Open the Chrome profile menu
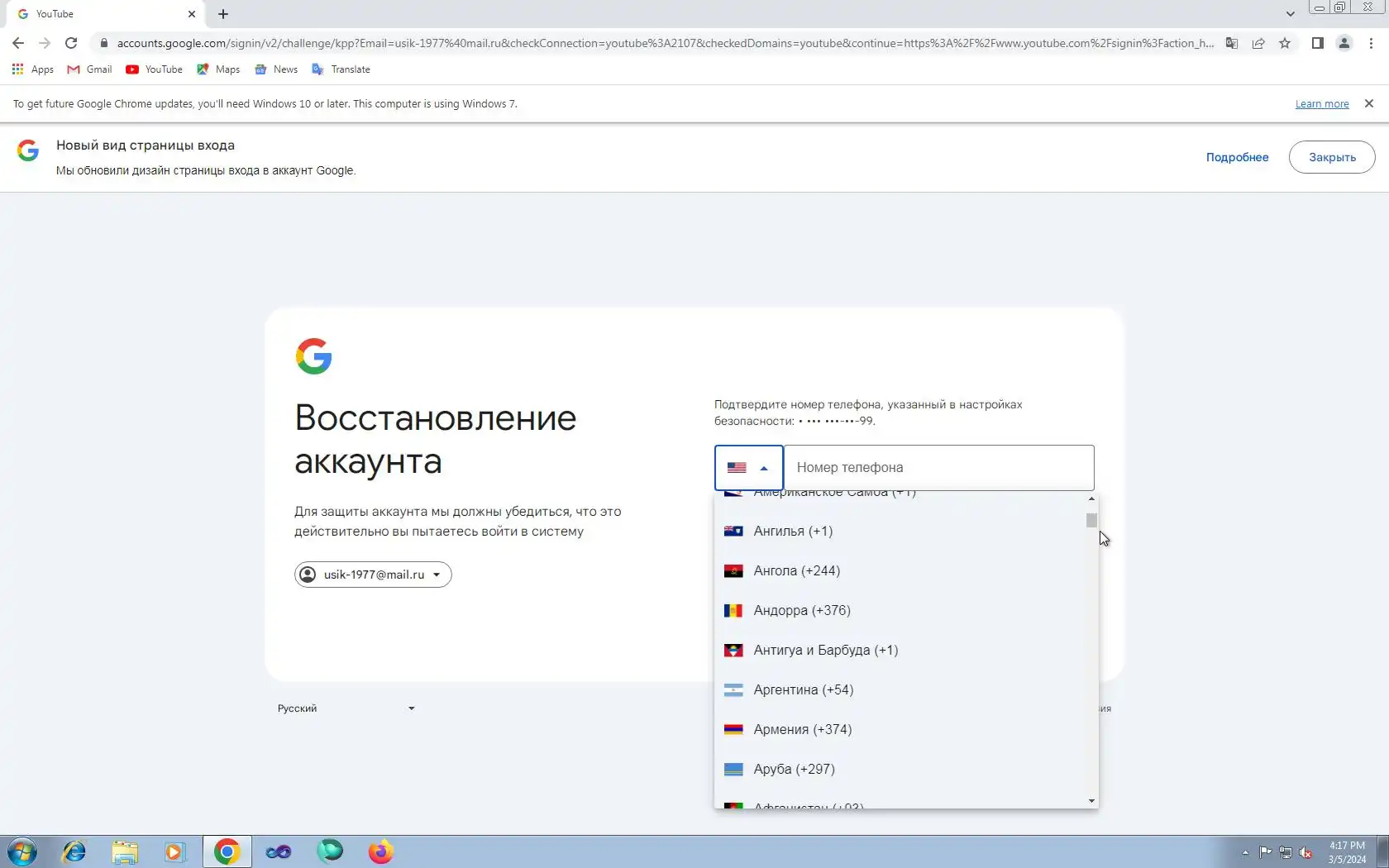The image size is (1389, 868). point(1344,43)
